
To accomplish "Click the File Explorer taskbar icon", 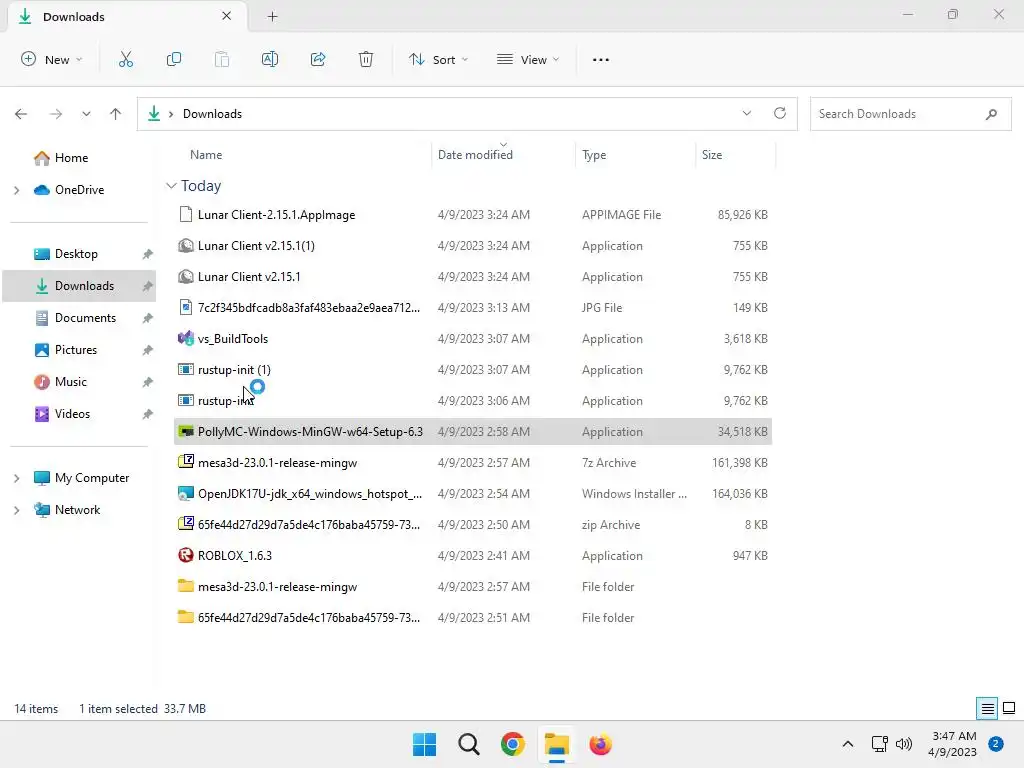I will (557, 744).
